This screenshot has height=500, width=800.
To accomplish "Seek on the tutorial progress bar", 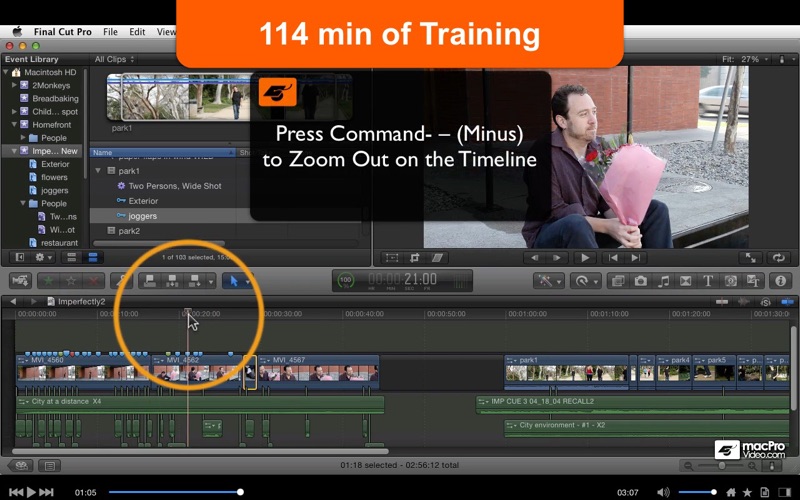I will point(175,492).
